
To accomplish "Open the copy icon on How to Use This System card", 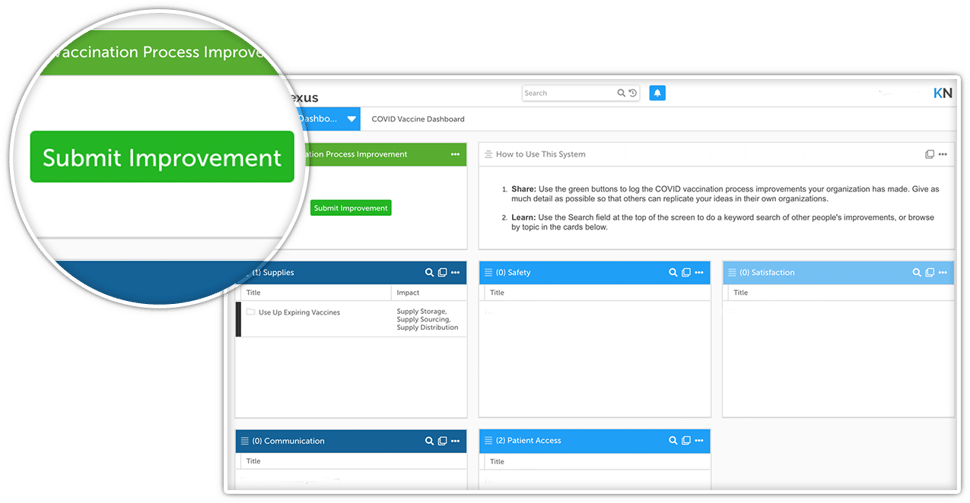I will [929, 154].
